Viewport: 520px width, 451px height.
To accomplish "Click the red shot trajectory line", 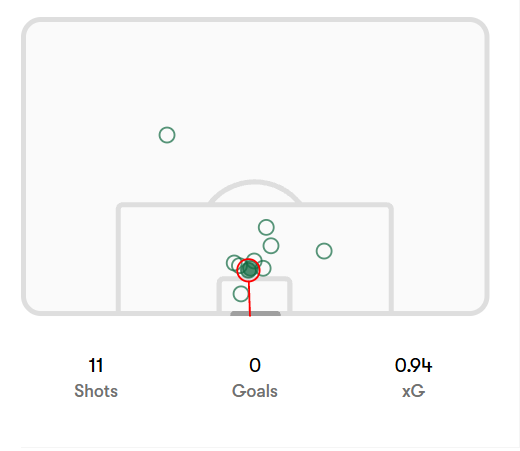I will pyautogui.click(x=249, y=299).
